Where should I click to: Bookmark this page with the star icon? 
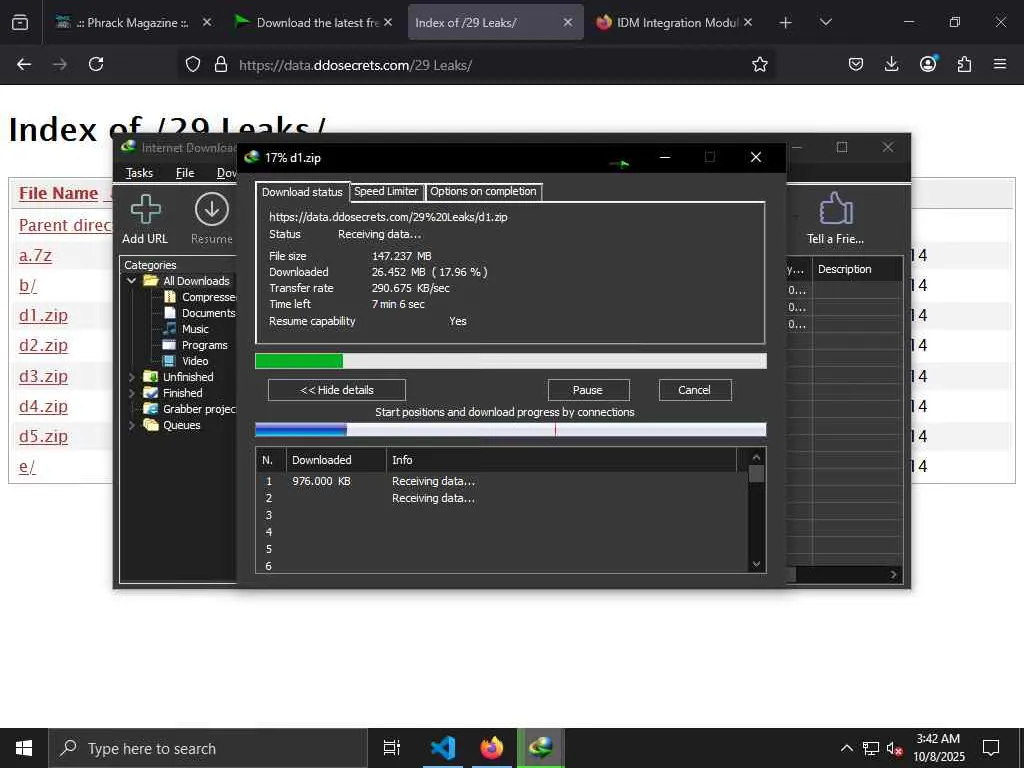(x=760, y=64)
